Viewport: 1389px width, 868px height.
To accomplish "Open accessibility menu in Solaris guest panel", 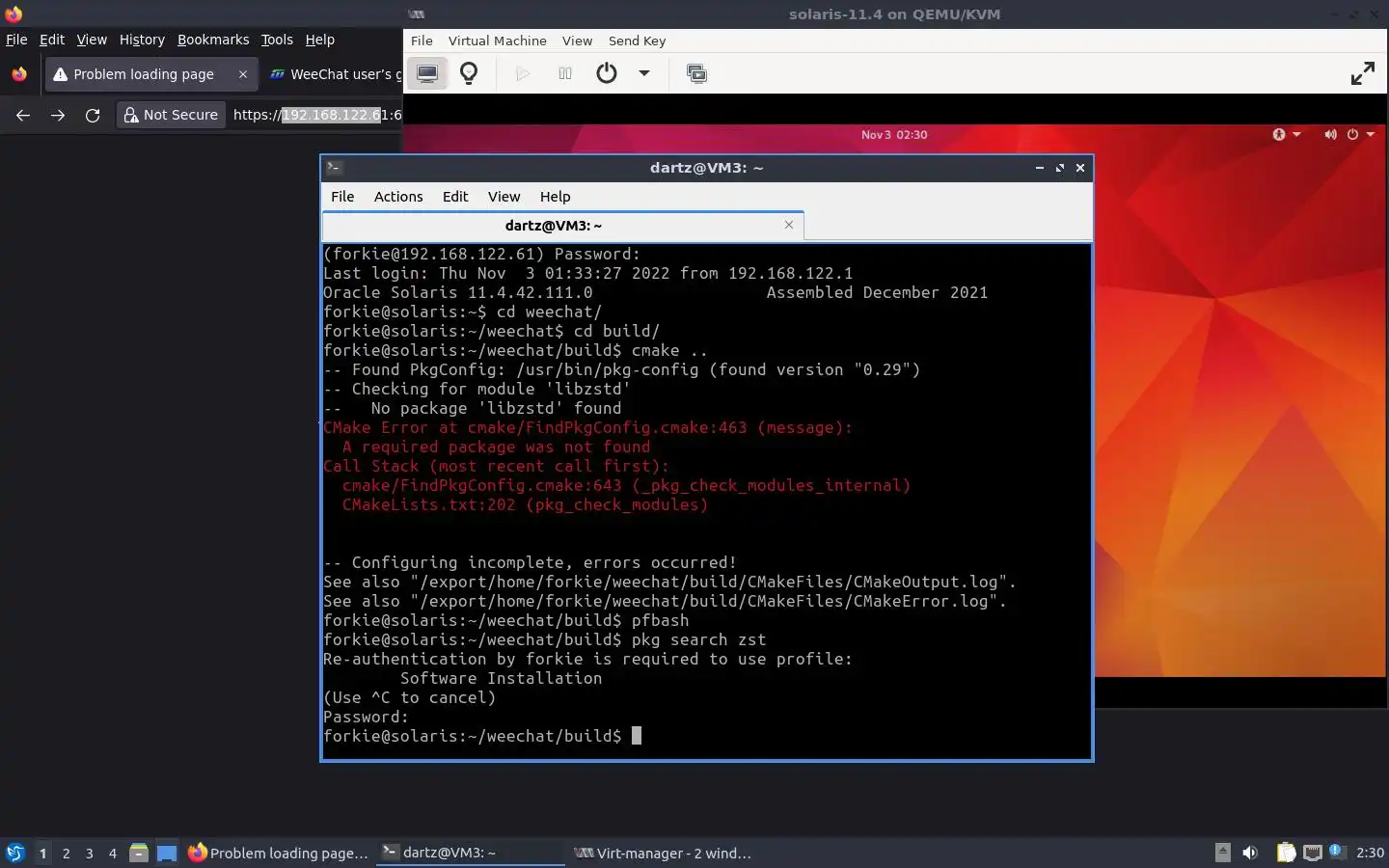I will click(x=1286, y=134).
